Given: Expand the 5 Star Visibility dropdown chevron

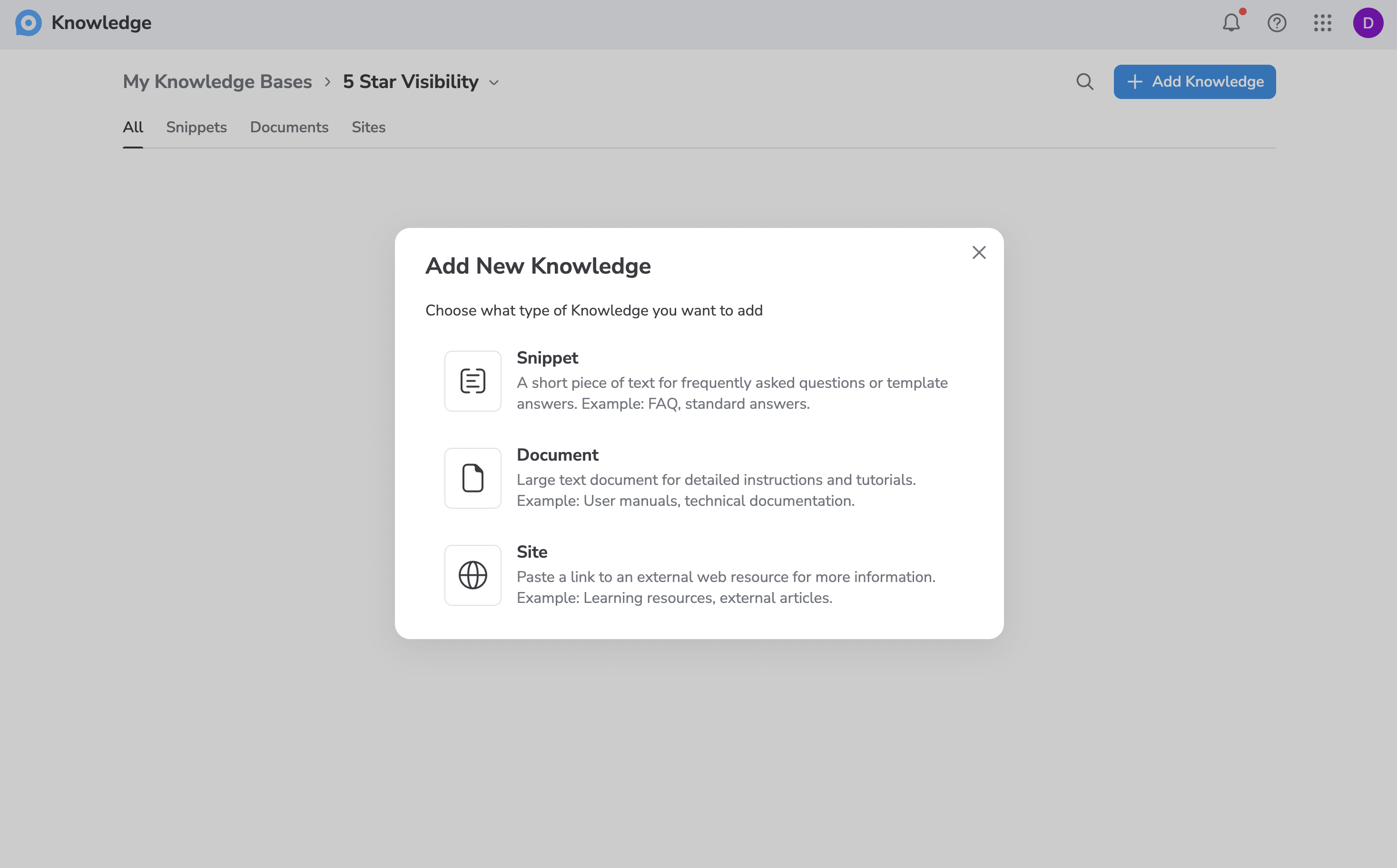Looking at the screenshot, I should pyautogui.click(x=493, y=83).
